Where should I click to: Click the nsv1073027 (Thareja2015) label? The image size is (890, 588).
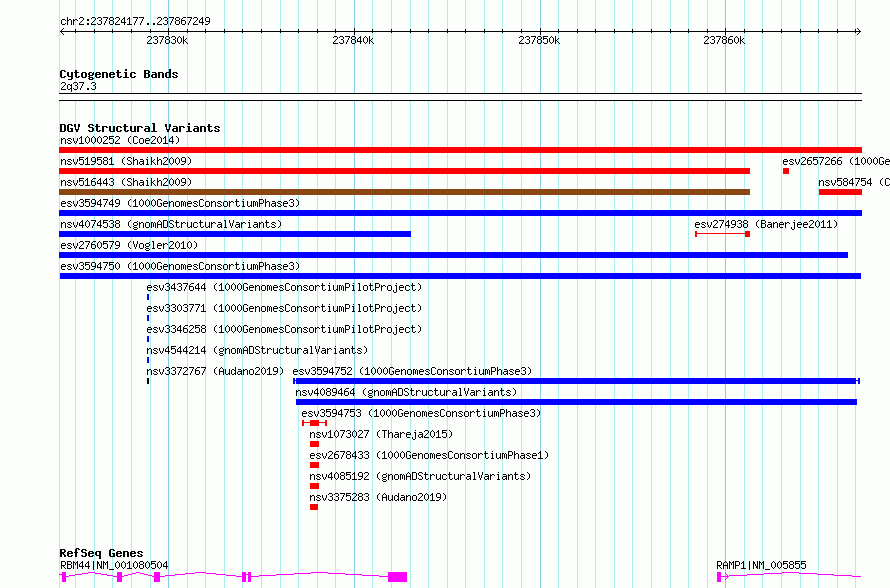tap(381, 434)
